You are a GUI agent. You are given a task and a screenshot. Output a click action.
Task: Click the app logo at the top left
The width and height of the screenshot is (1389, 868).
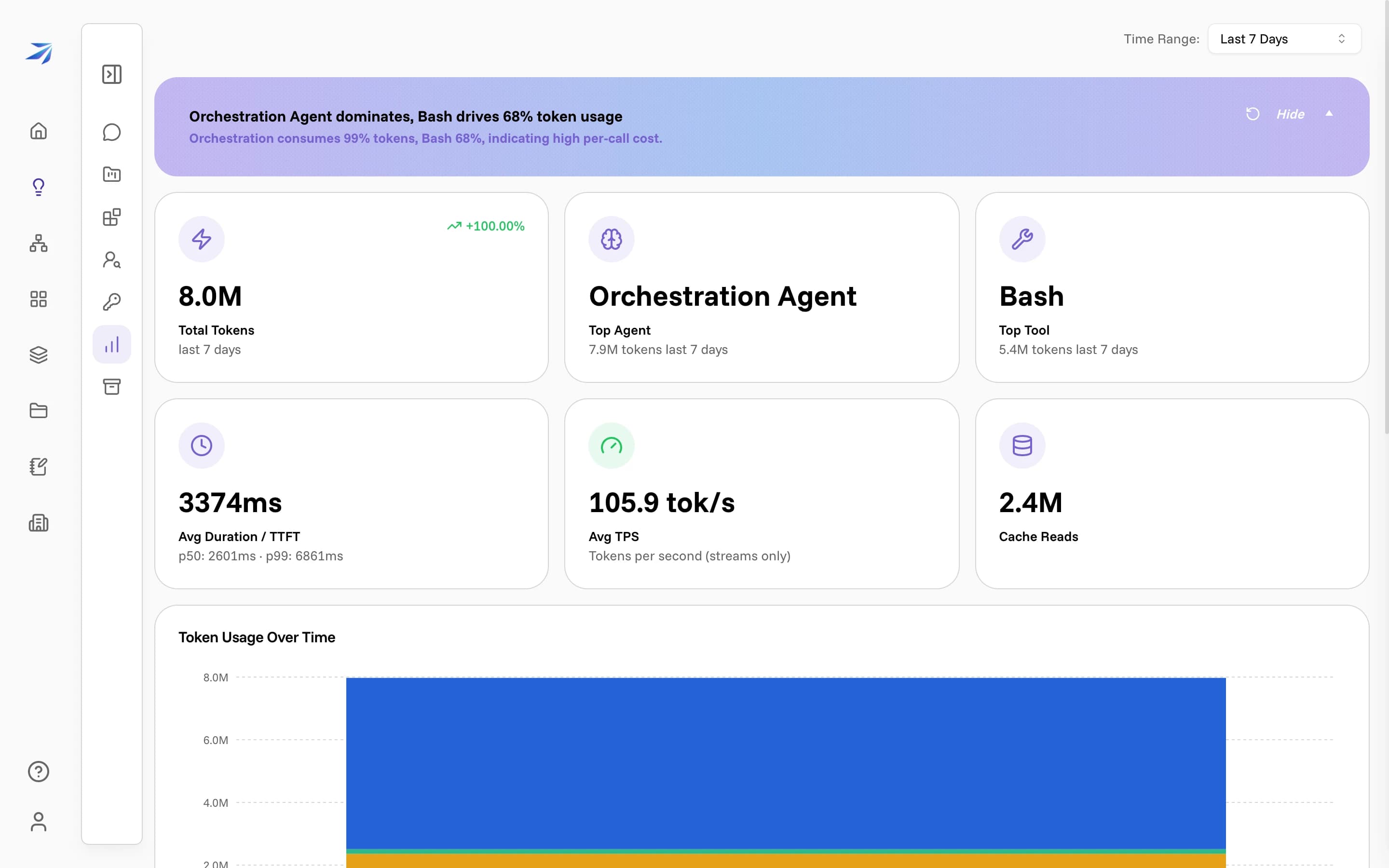click(39, 53)
